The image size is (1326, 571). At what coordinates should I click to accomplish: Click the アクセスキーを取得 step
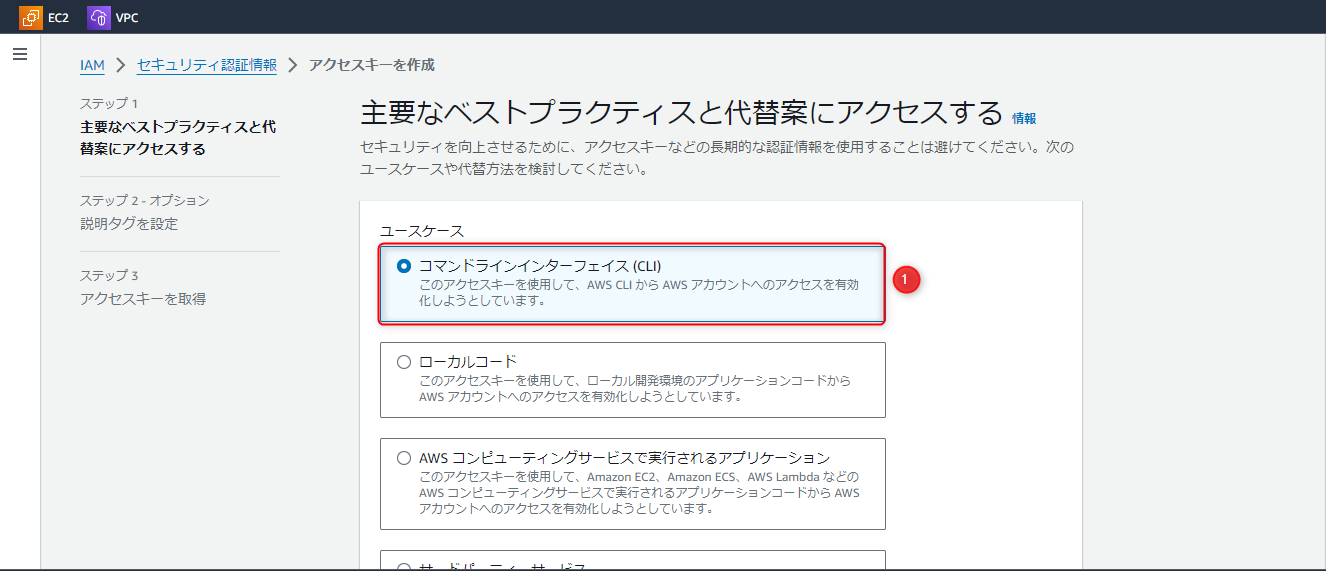(x=143, y=299)
